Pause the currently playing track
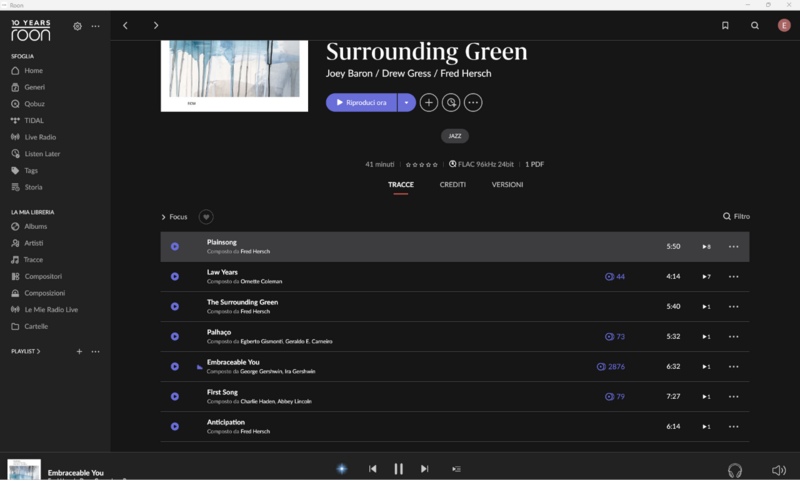 pyautogui.click(x=398, y=468)
